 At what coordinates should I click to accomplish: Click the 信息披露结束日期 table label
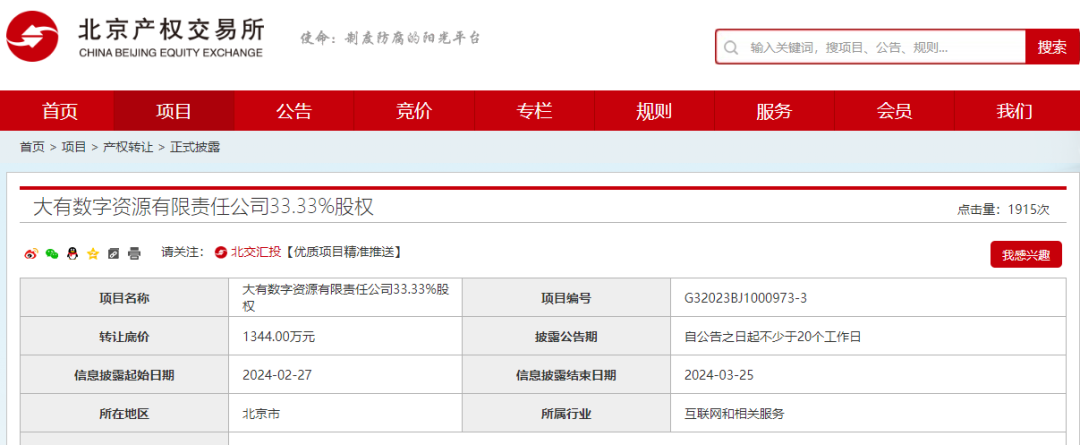coord(565,375)
